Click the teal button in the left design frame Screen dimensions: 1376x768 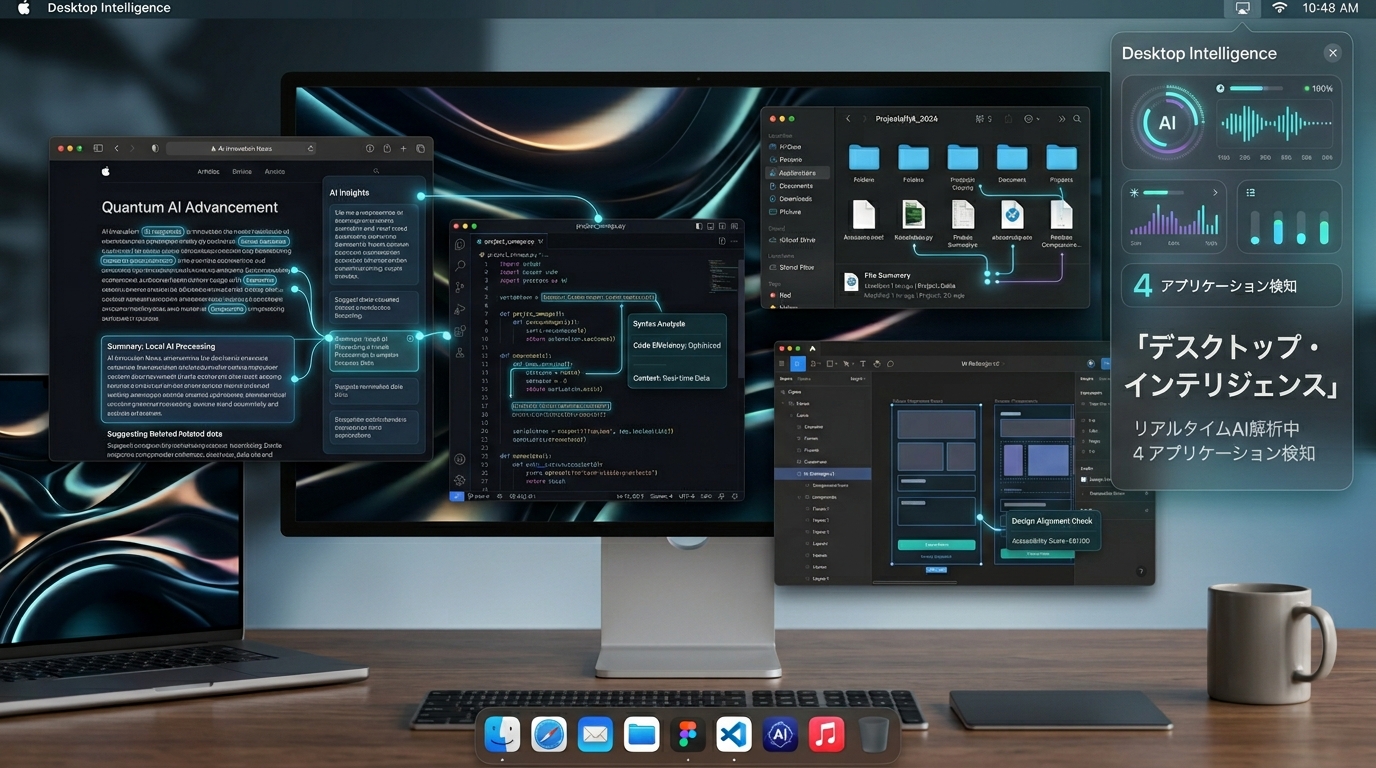936,545
